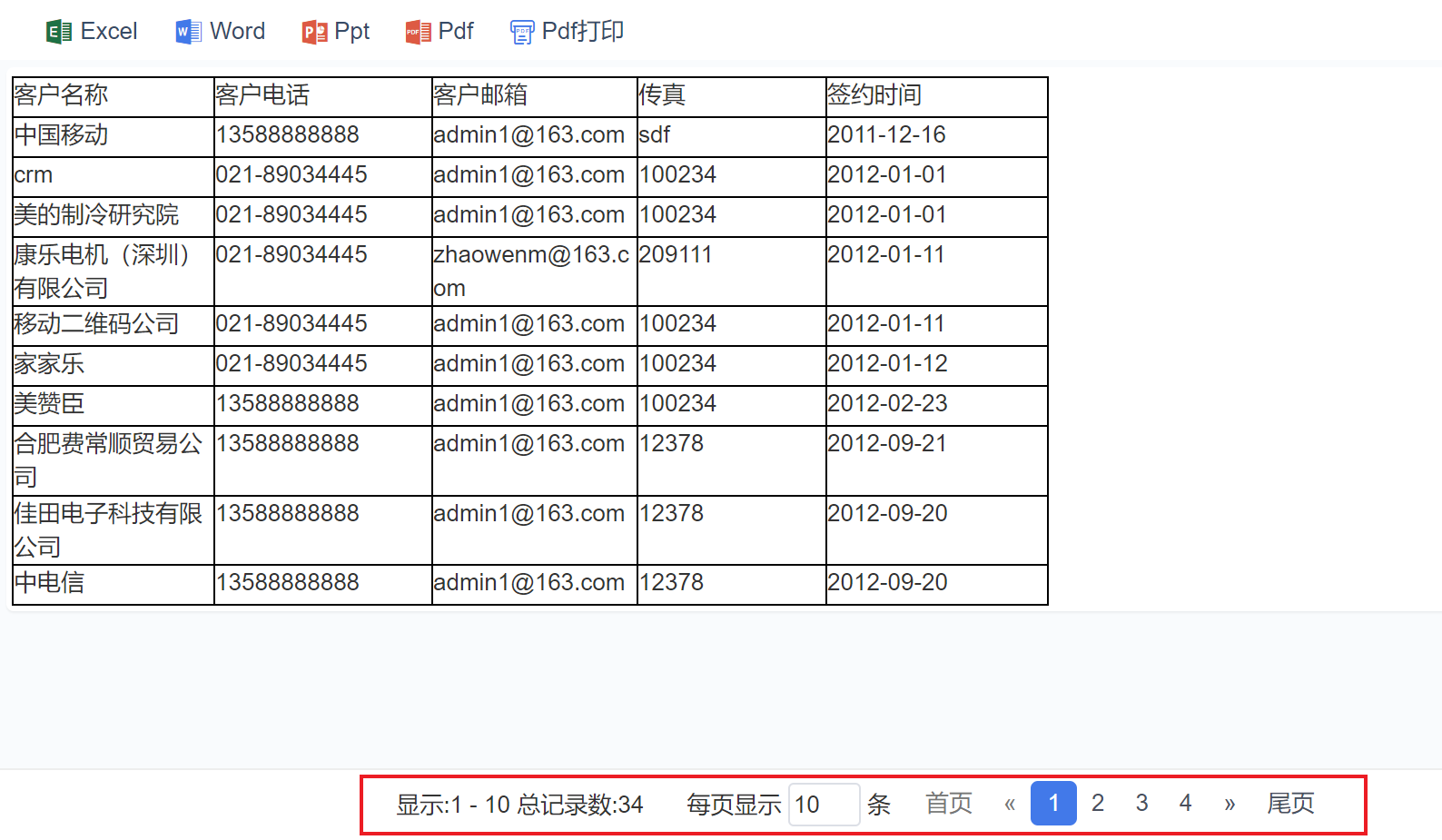Click the crm customer name cell
This screenshot has width=1442, height=840.
[114, 177]
